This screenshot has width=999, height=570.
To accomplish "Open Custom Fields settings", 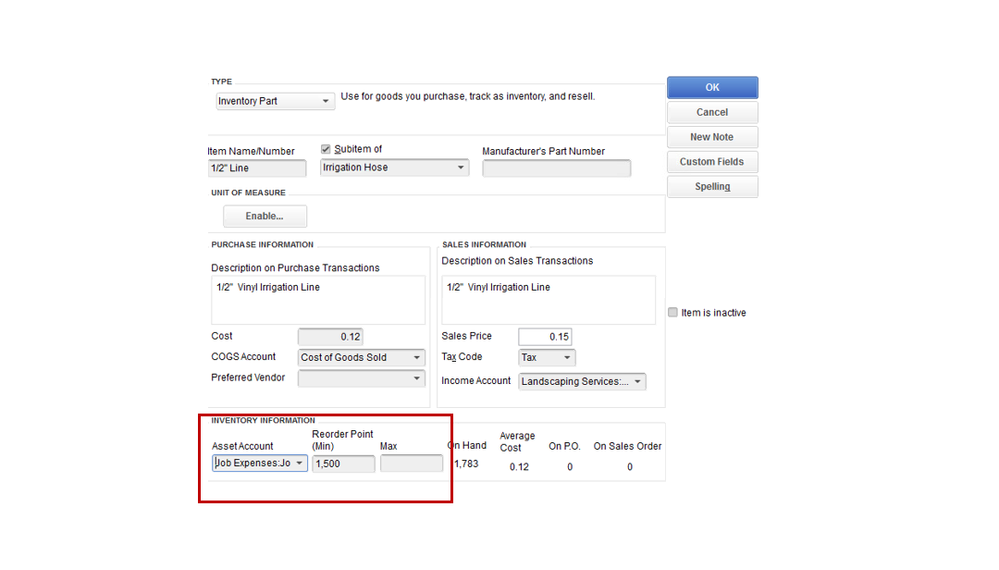I will pos(712,162).
